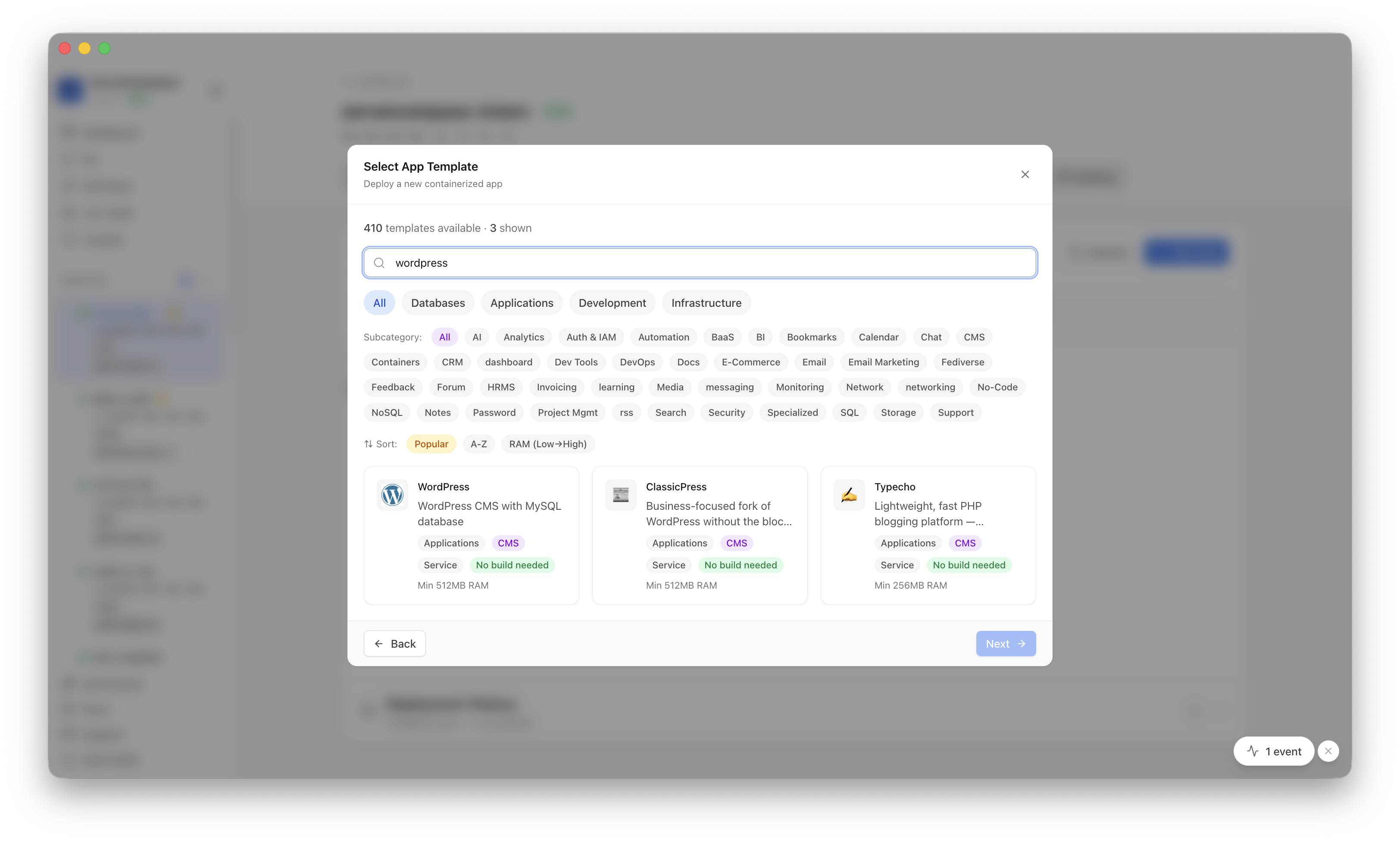Screen dimensions: 1400x842
Task: Click the WordPress logo icon
Action: [x=392, y=495]
